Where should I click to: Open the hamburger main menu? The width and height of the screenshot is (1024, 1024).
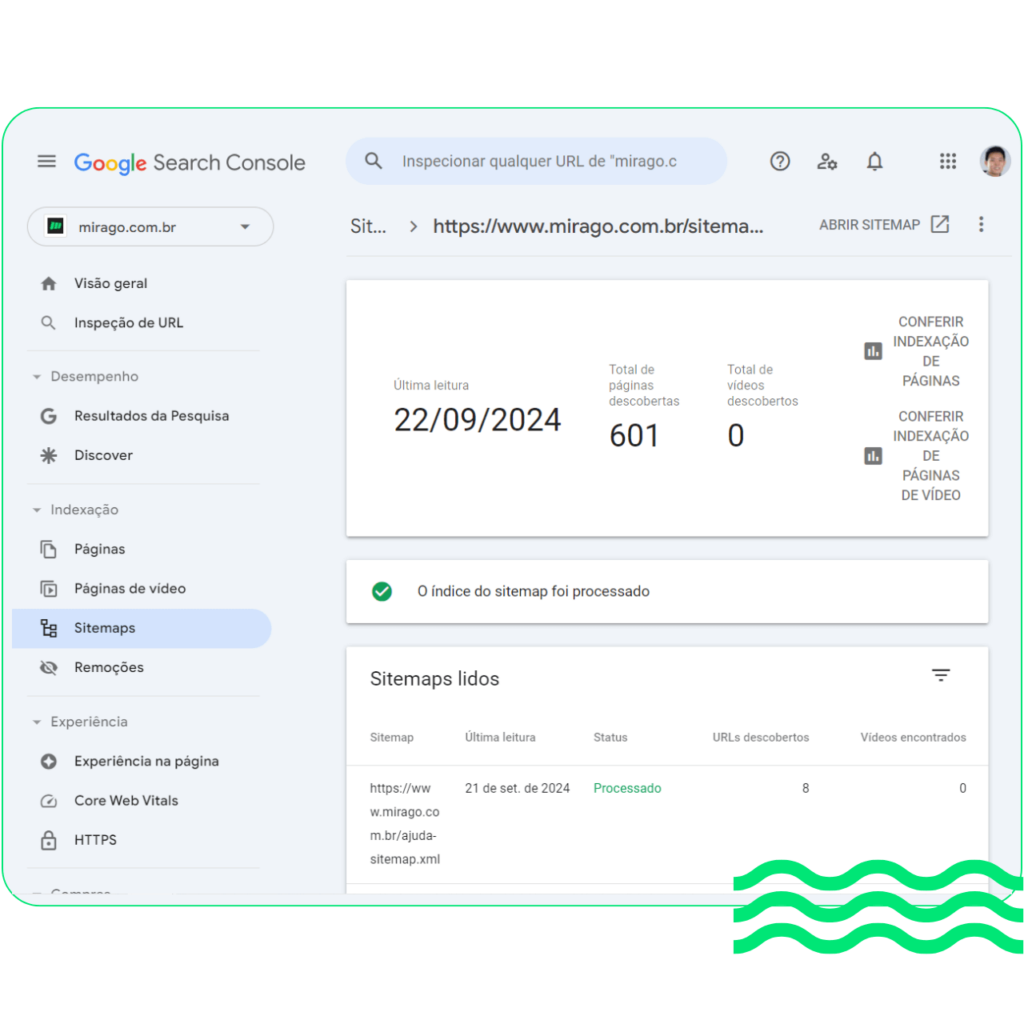tap(46, 161)
